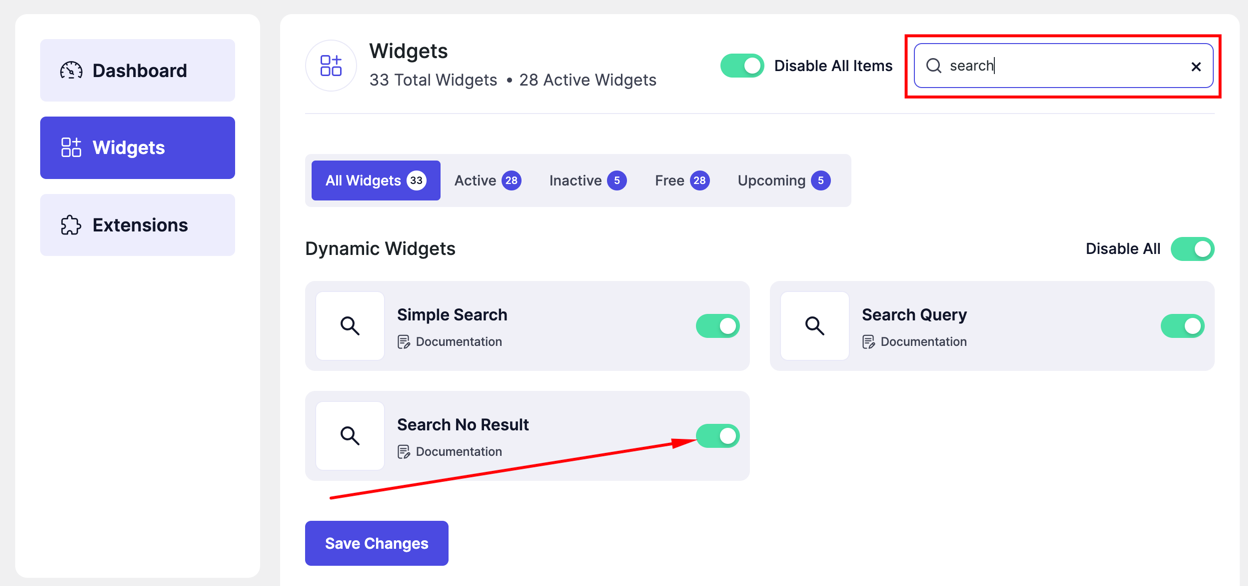This screenshot has height=586, width=1248.
Task: Click the Save Changes button
Action: (377, 543)
